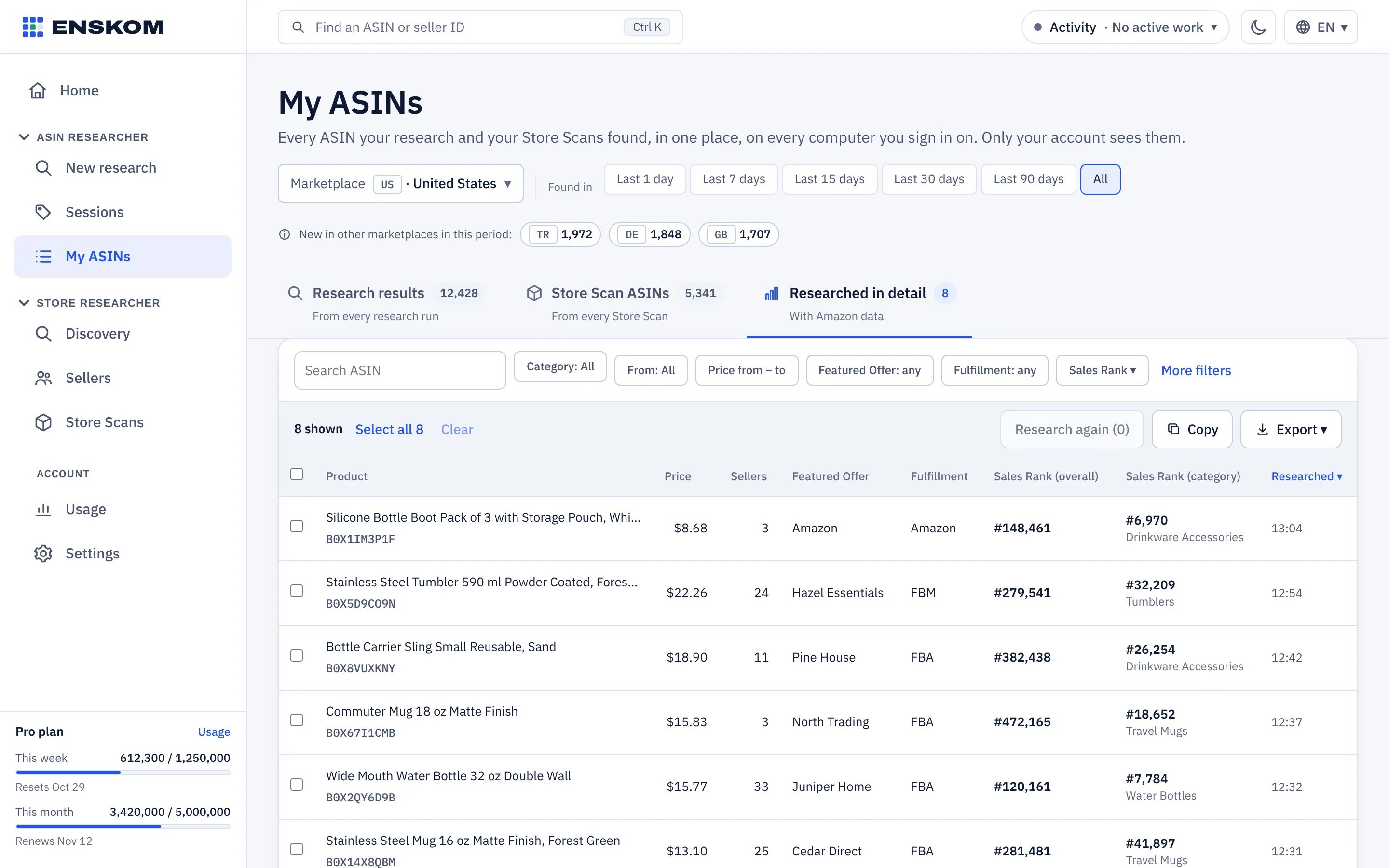The height and width of the screenshot is (868, 1389).
Task: Open the Marketplace United States dropdown
Action: [401, 184]
